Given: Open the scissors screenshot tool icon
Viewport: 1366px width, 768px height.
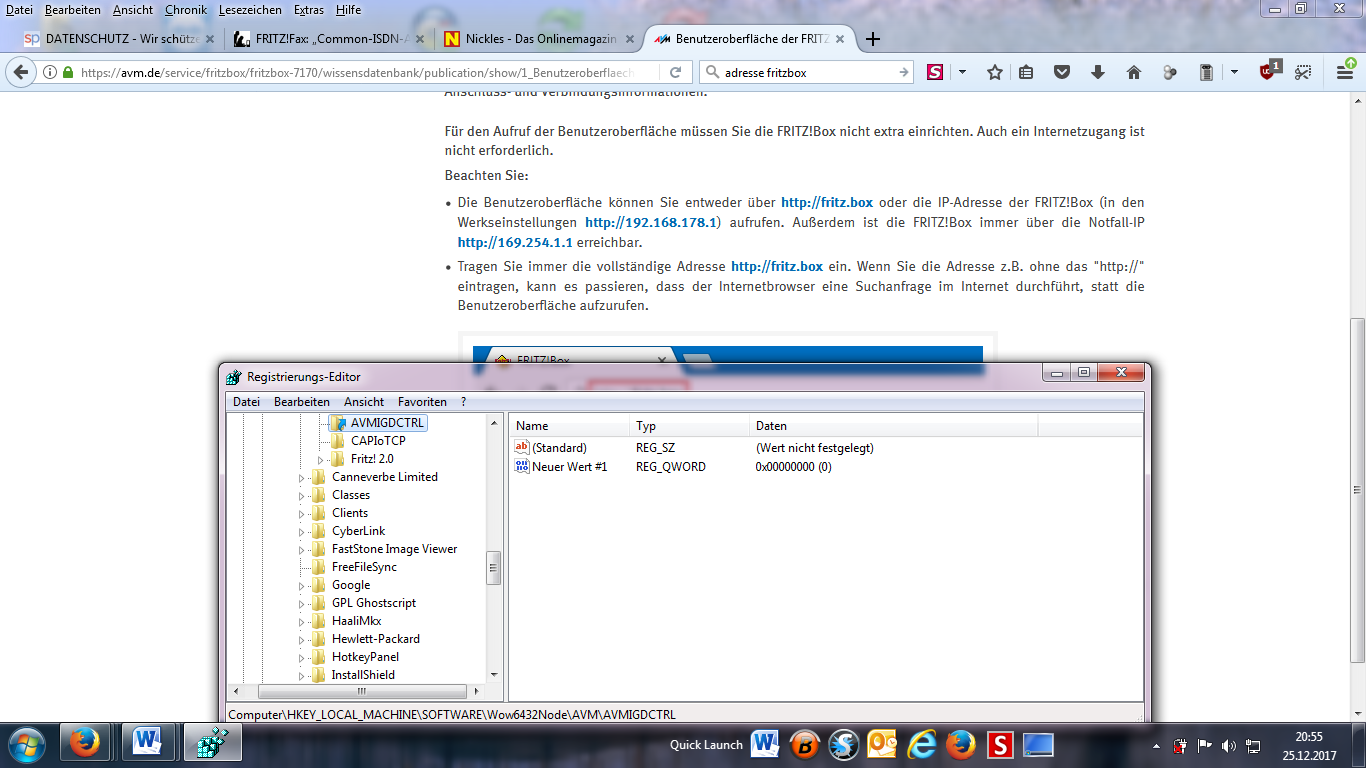Looking at the screenshot, I should click(1302, 72).
